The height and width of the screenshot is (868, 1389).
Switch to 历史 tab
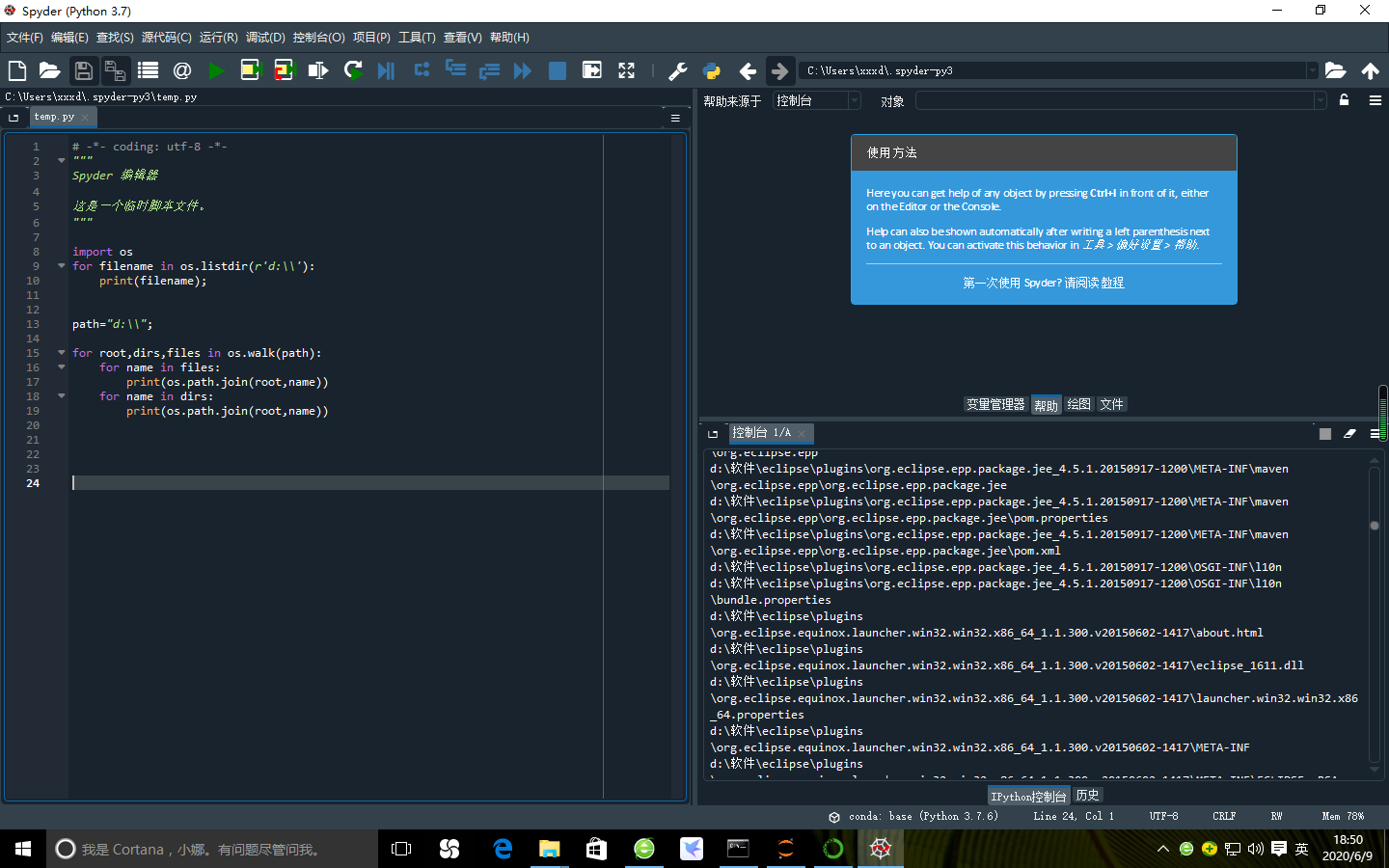[1087, 796]
